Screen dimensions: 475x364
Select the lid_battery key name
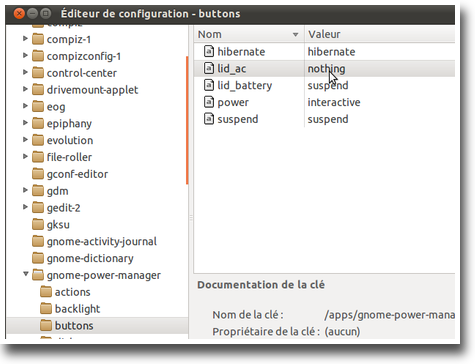click(245, 85)
